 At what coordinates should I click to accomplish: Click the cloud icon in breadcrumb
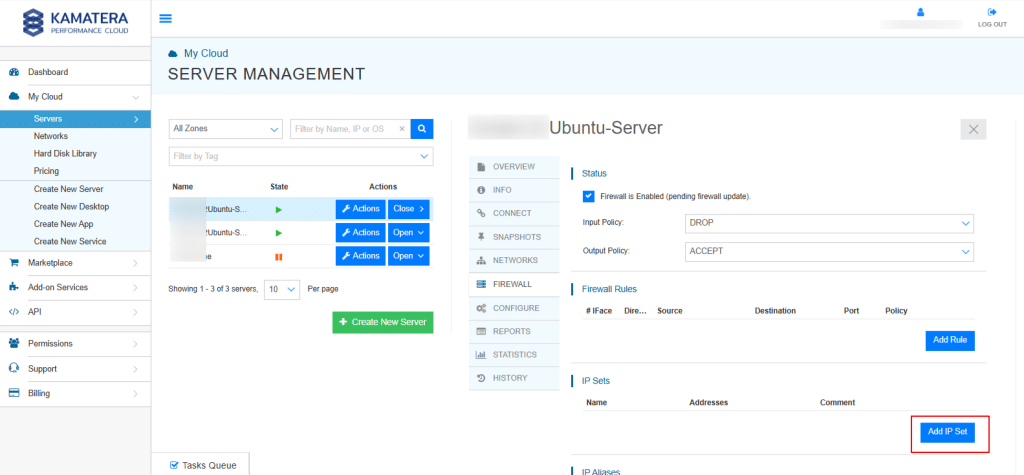pyautogui.click(x=172, y=54)
